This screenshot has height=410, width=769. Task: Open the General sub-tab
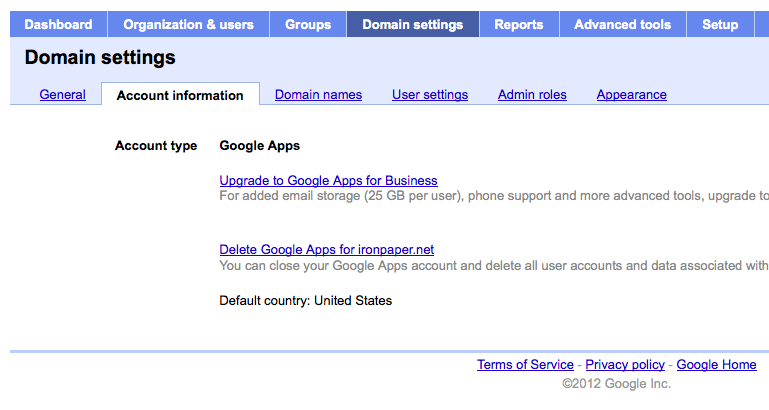(x=63, y=95)
